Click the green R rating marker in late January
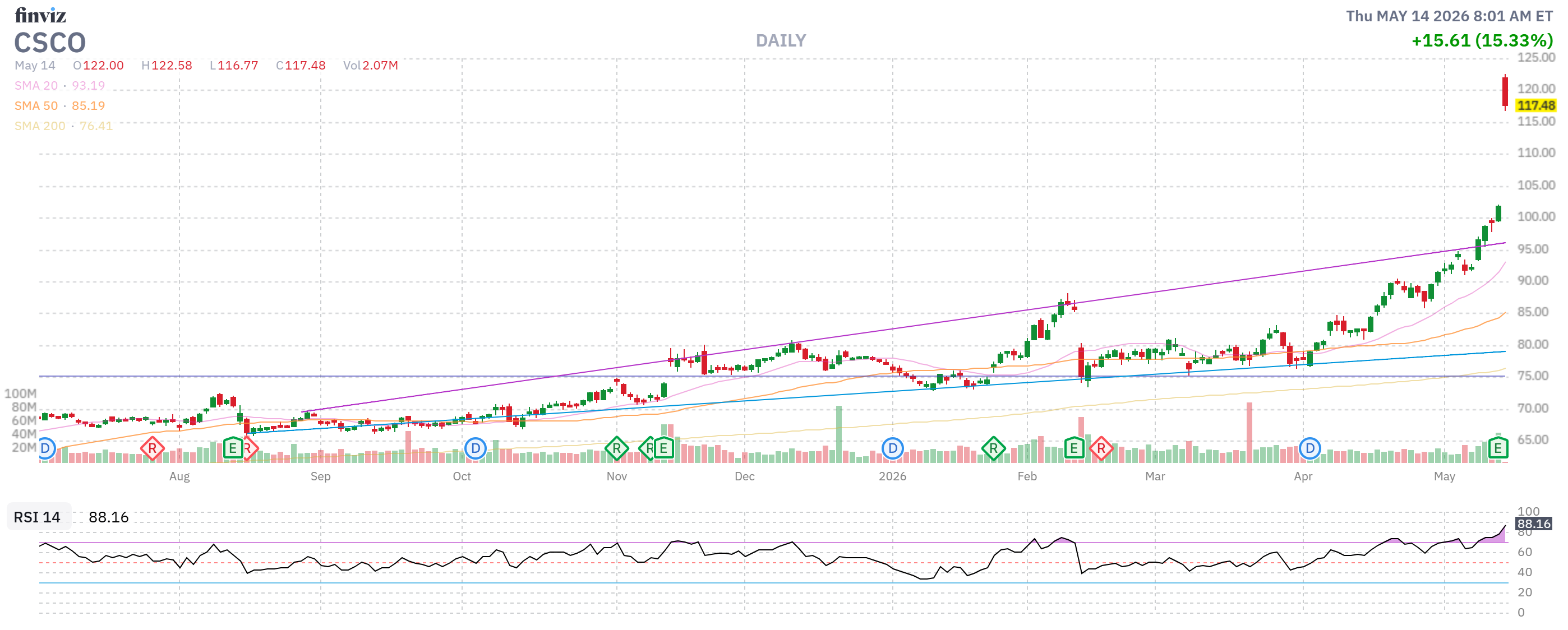1568x630 pixels. [993, 449]
